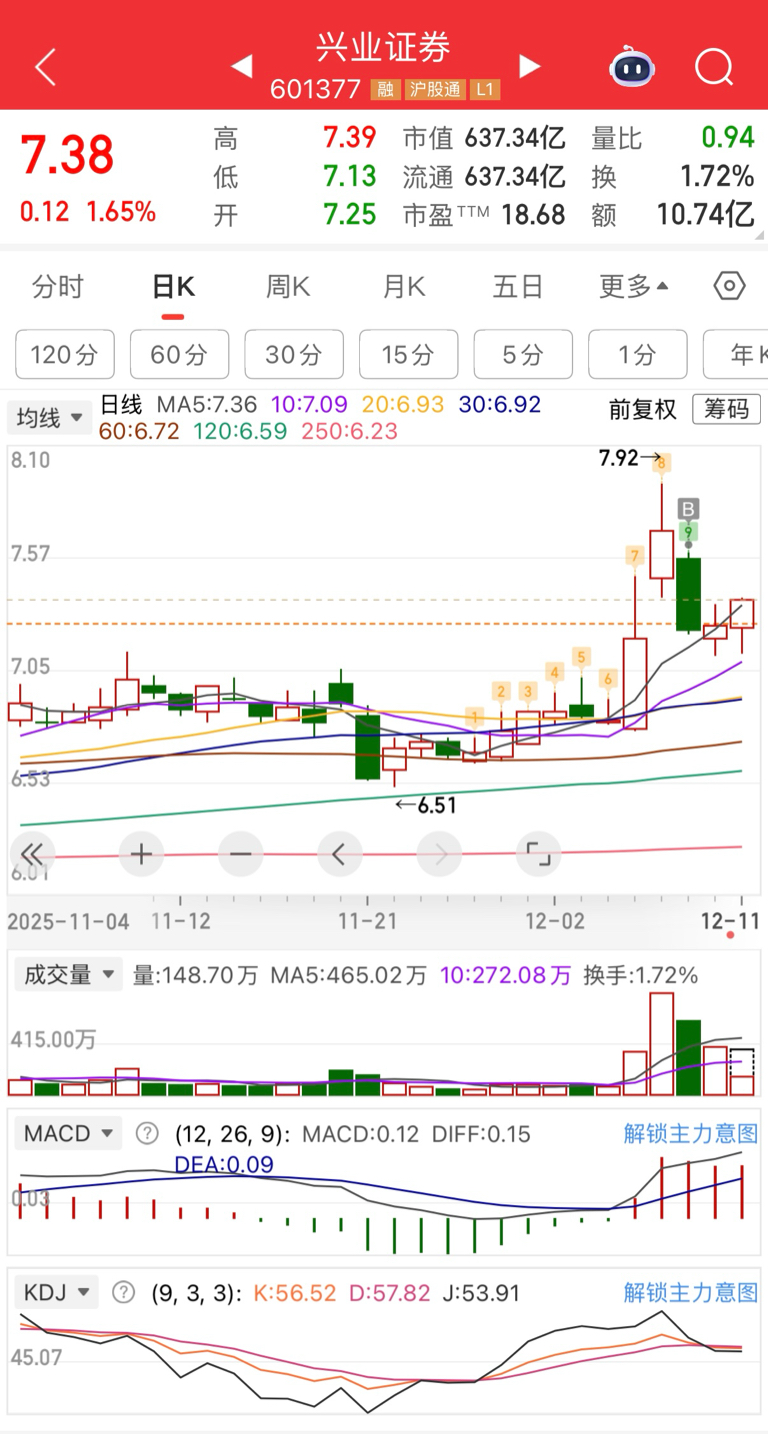The height and width of the screenshot is (1435, 768).
Task: Open MACD indicator dropdown
Action: tap(68, 1134)
